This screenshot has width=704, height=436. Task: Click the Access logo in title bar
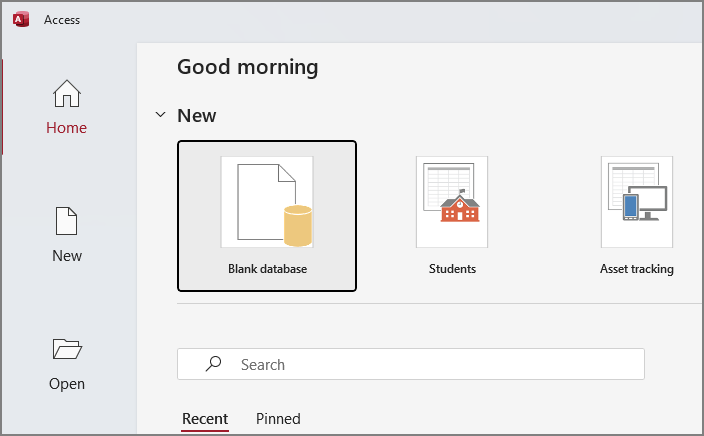21,19
